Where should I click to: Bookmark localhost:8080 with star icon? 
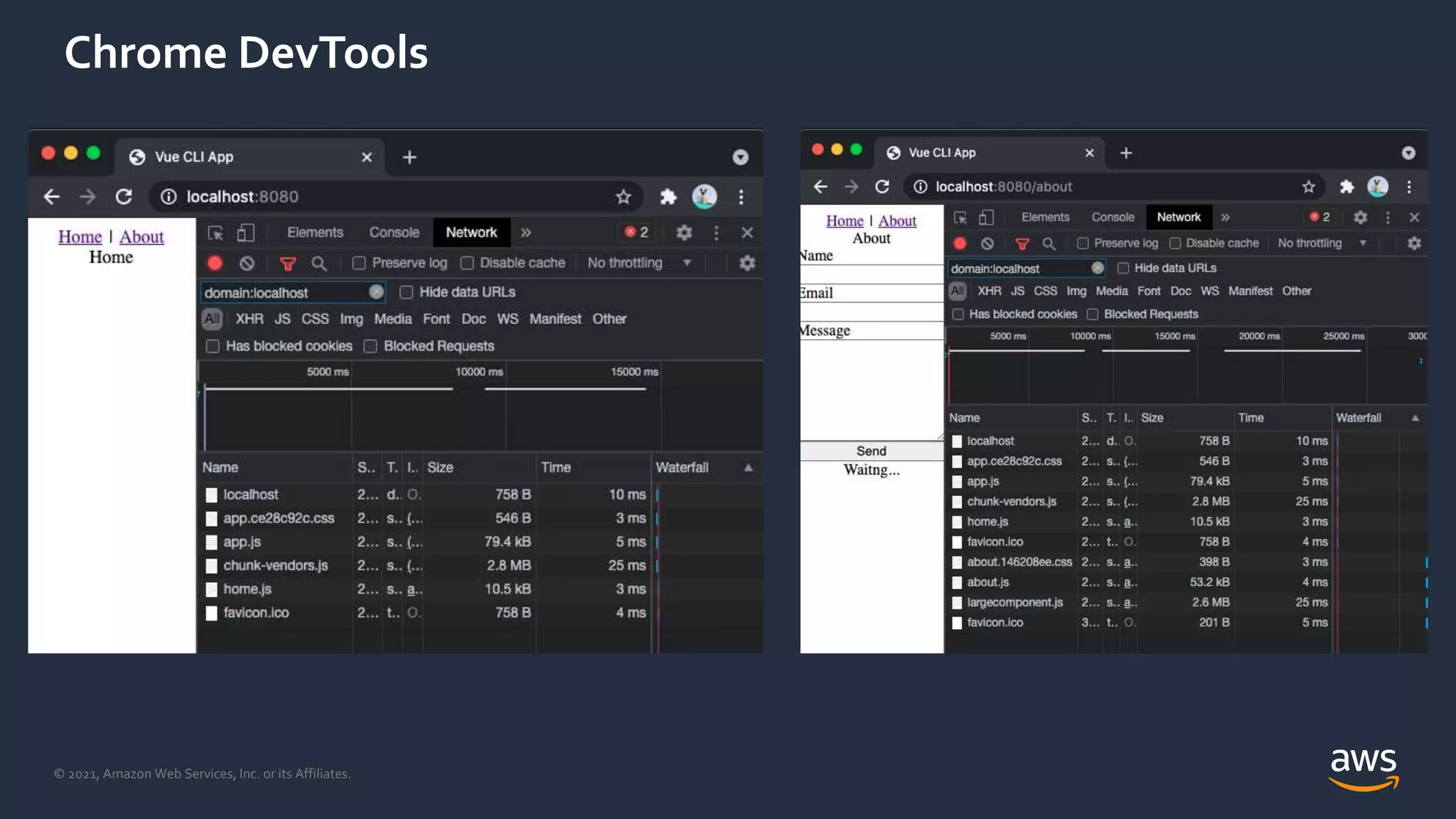623,197
